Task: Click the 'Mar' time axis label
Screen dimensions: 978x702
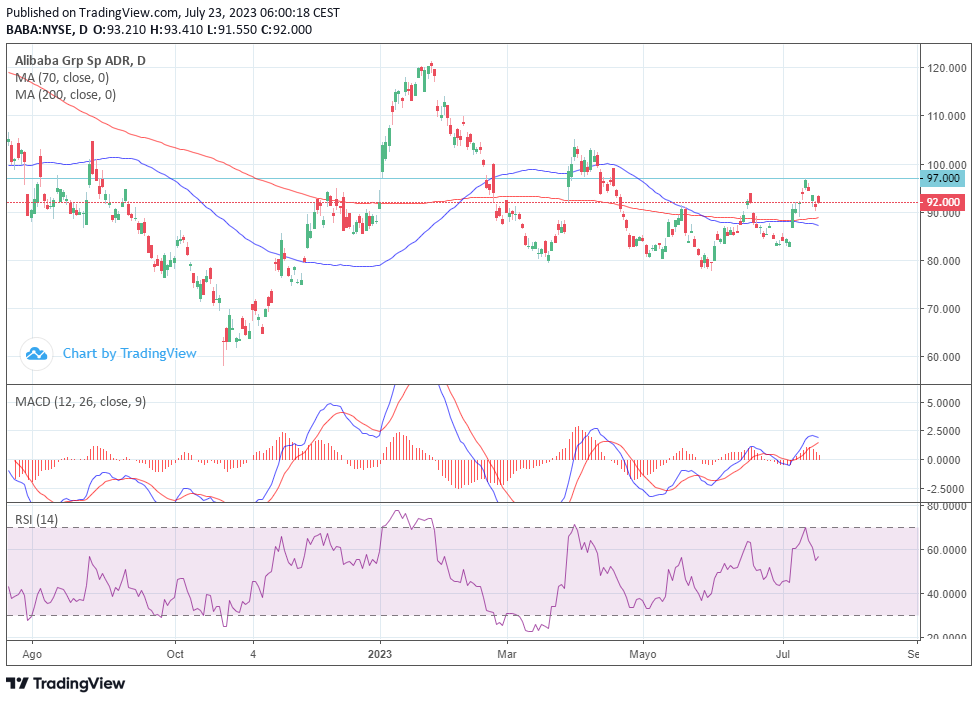Action: coord(506,654)
